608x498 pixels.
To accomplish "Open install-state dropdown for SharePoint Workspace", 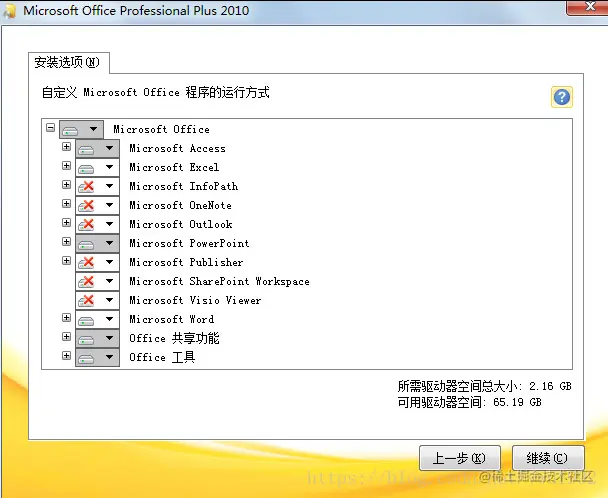I will tap(97, 281).
